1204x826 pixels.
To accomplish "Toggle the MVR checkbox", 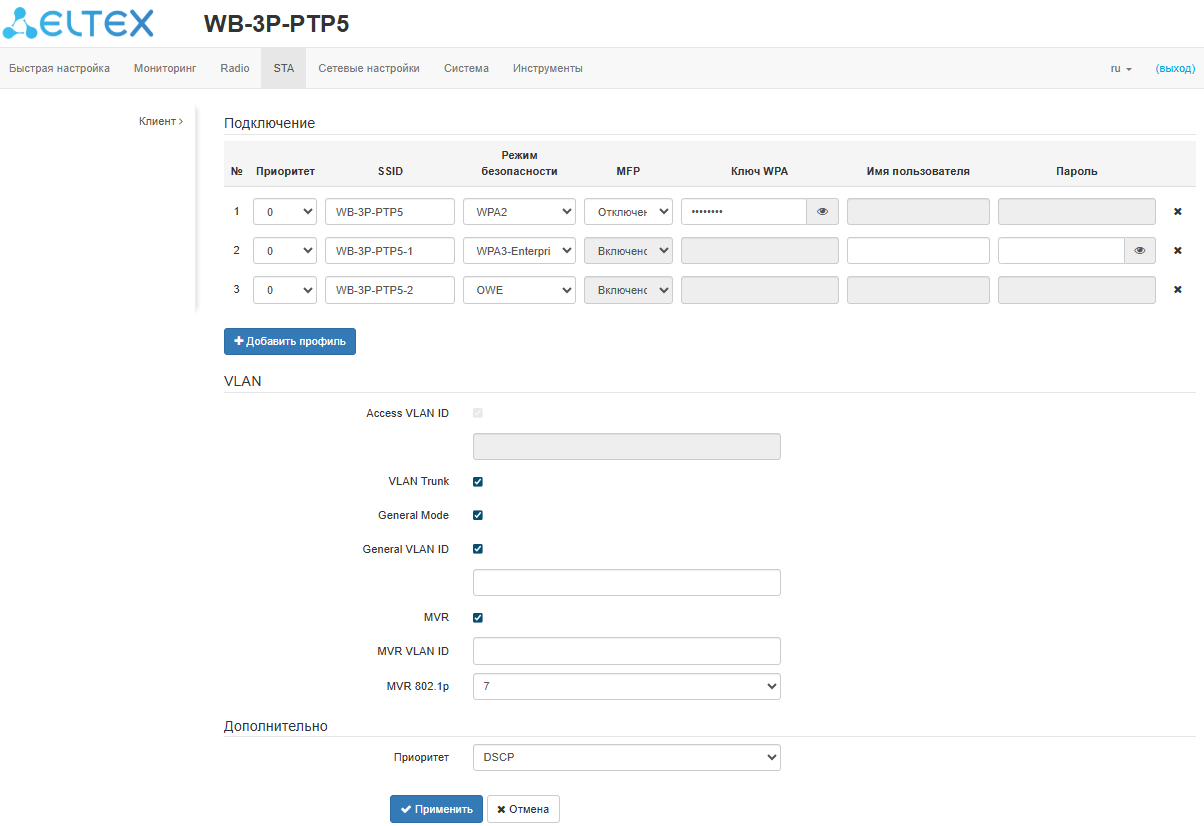I will (x=478, y=618).
